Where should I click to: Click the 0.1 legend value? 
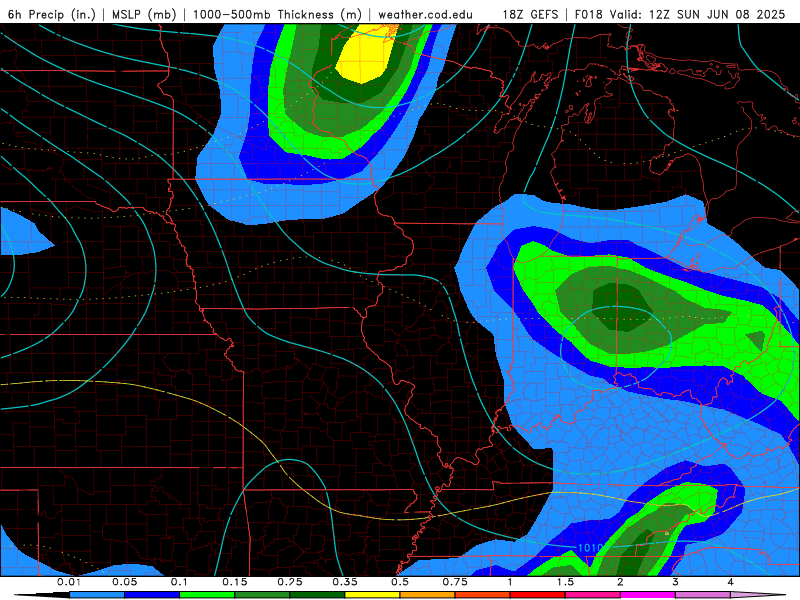(x=180, y=582)
